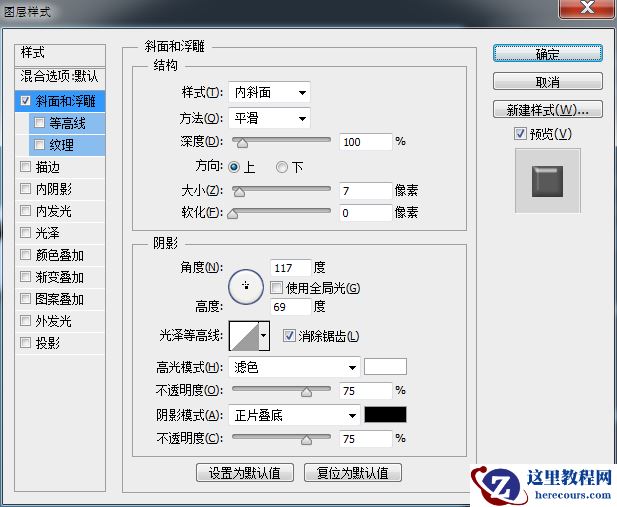Enable the 渐变叠加 checkbox

[x=26, y=277]
